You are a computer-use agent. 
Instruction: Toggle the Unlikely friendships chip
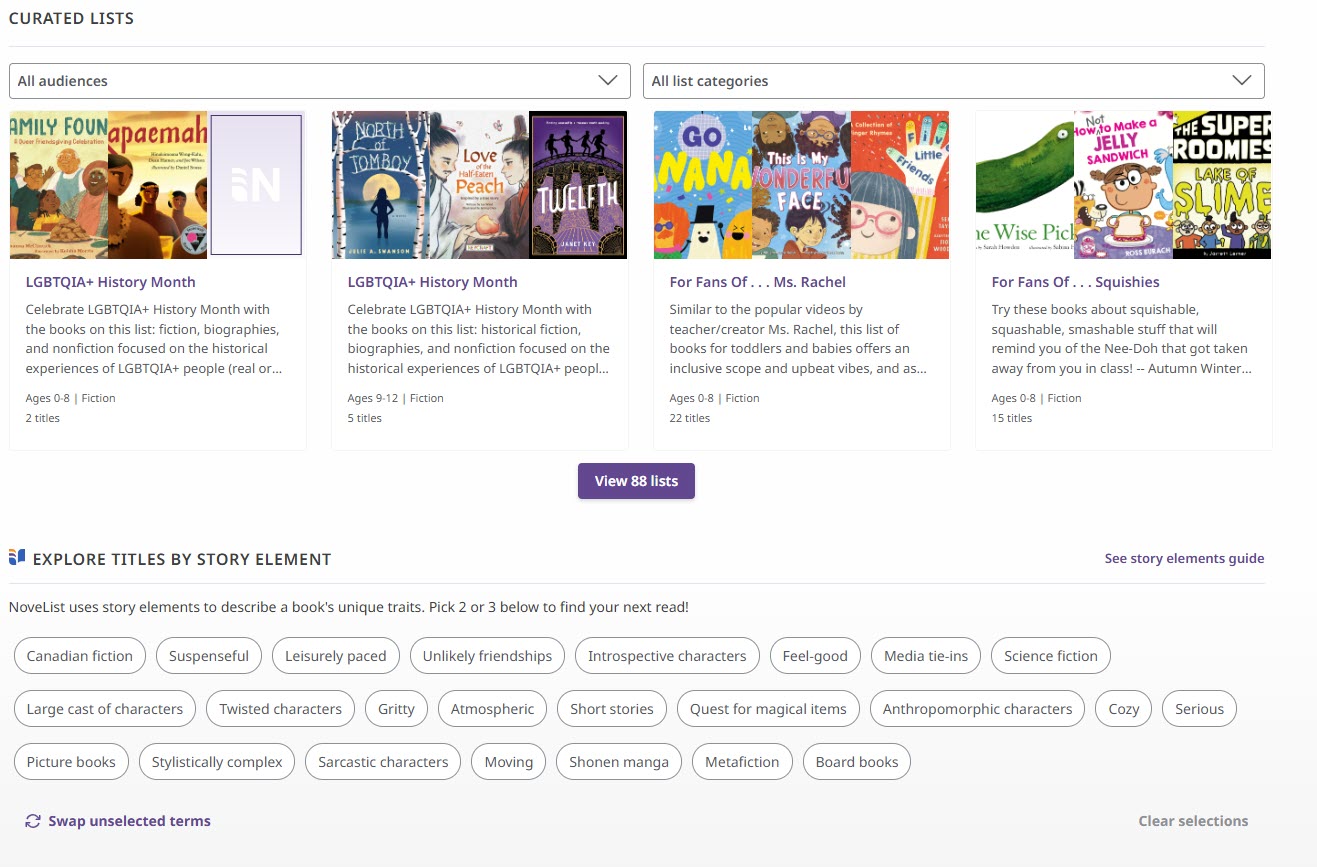tap(487, 656)
